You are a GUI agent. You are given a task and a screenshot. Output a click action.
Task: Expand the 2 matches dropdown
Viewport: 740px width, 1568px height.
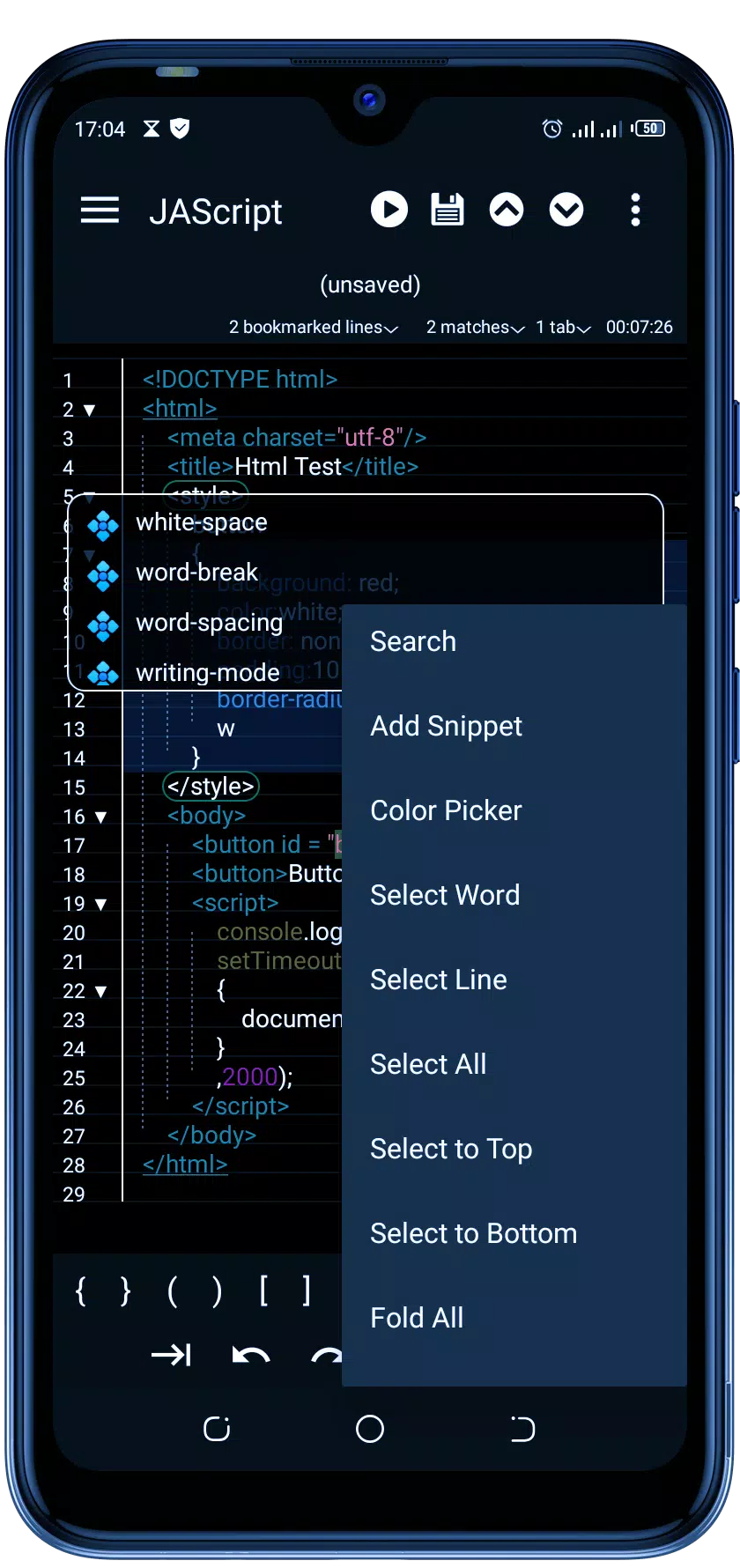pos(476,328)
